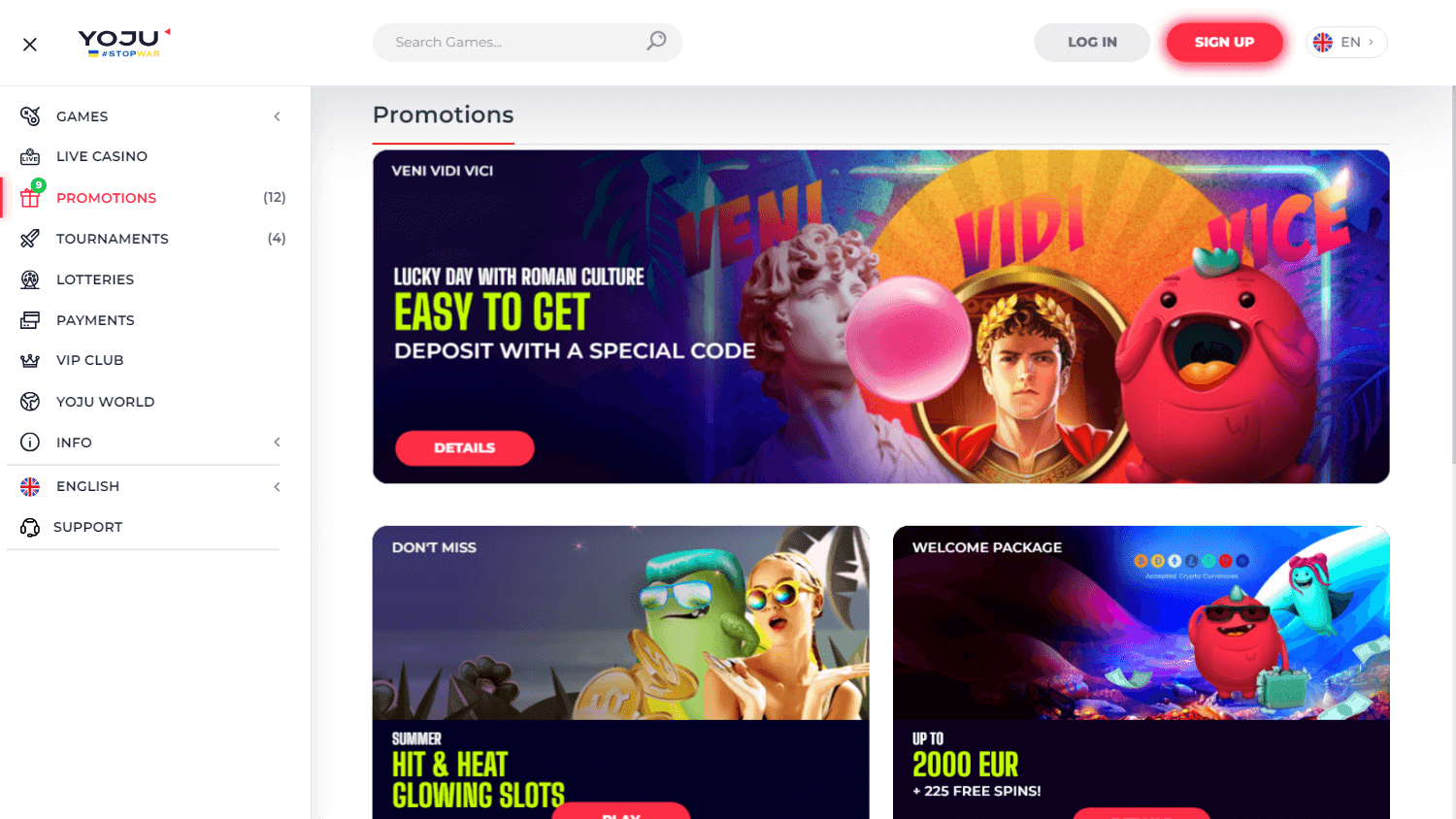
Task: Open Tournaments via the rocket icon
Action: 30,239
